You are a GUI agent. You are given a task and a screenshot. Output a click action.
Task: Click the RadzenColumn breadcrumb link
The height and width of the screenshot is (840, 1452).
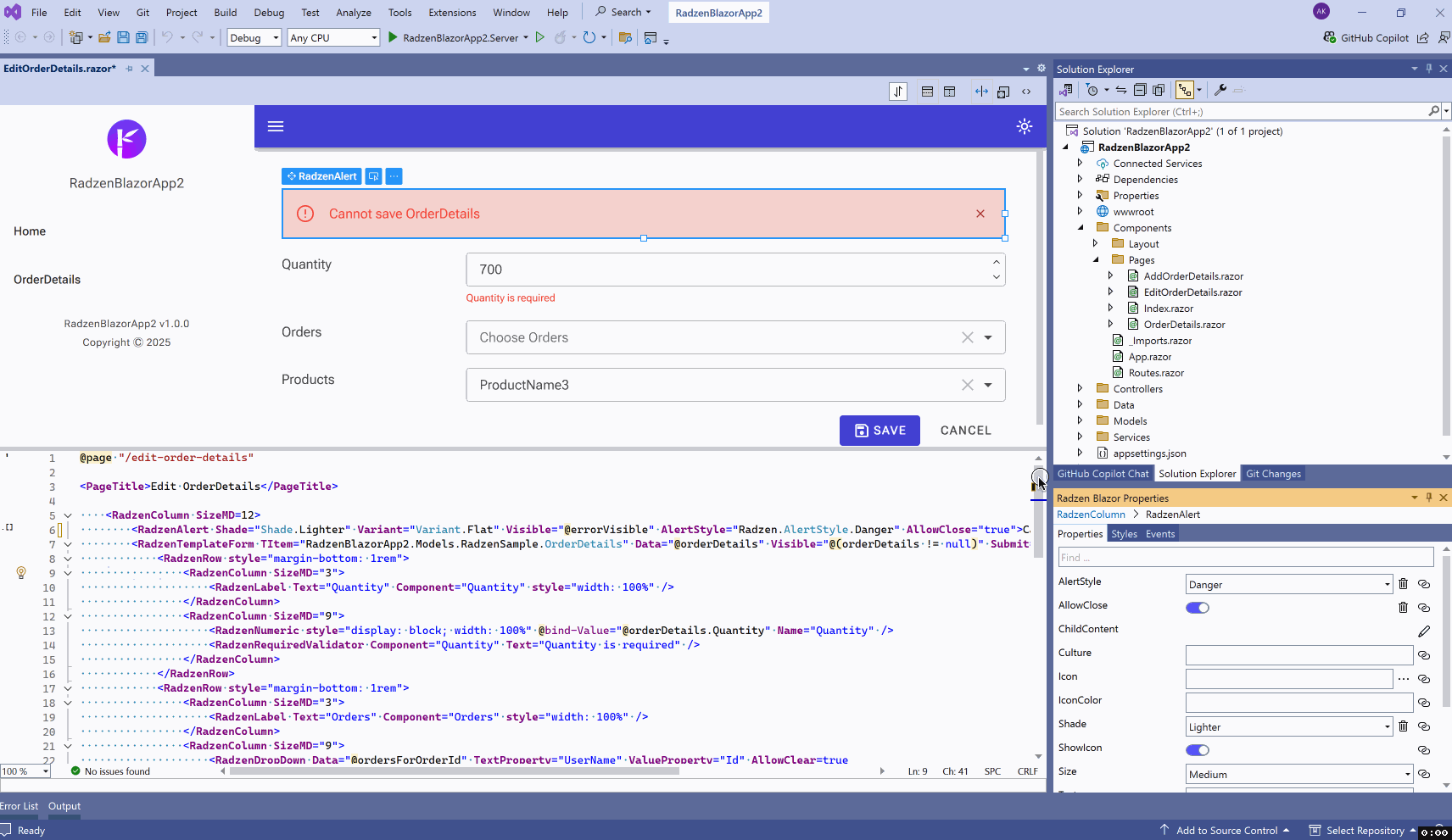(x=1091, y=515)
